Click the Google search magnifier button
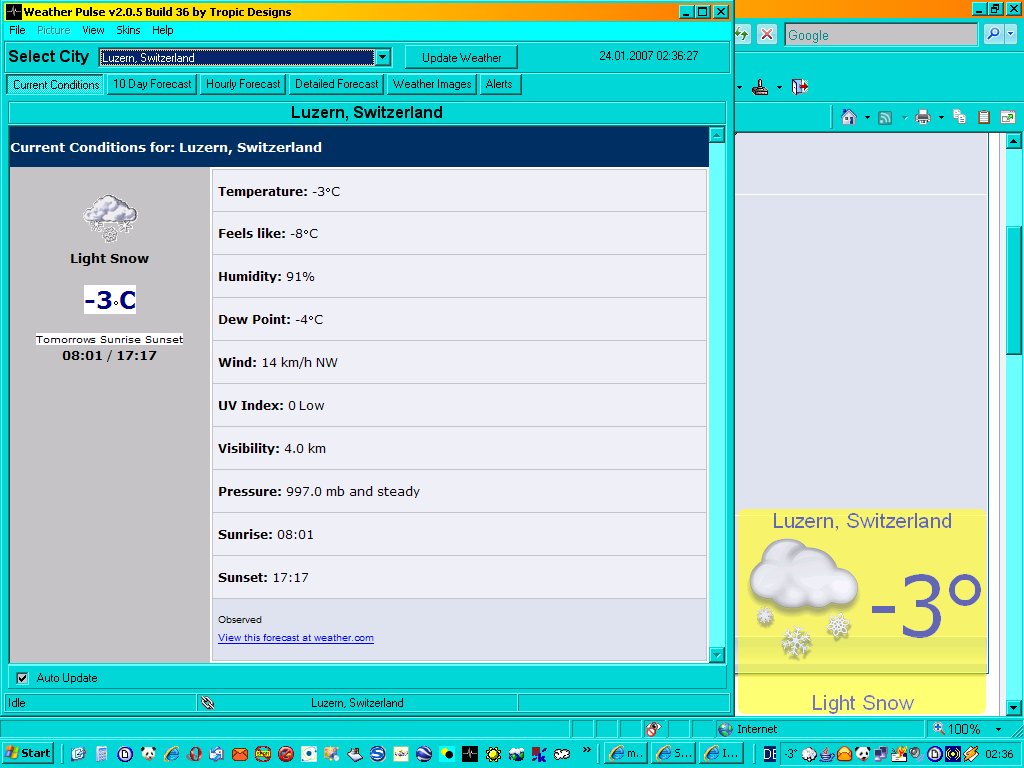This screenshot has width=1024, height=768. pos(993,34)
